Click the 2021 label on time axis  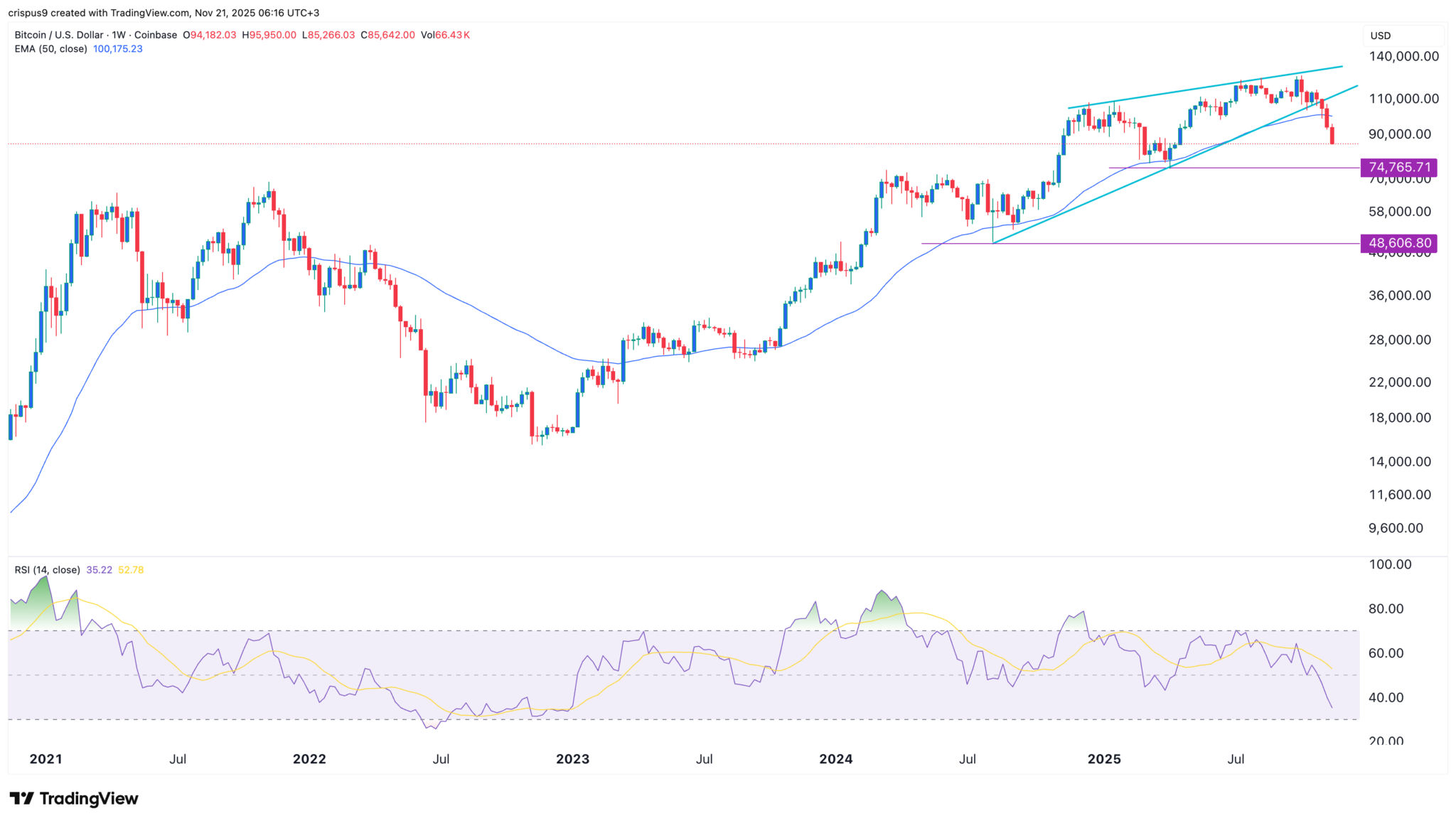click(45, 759)
